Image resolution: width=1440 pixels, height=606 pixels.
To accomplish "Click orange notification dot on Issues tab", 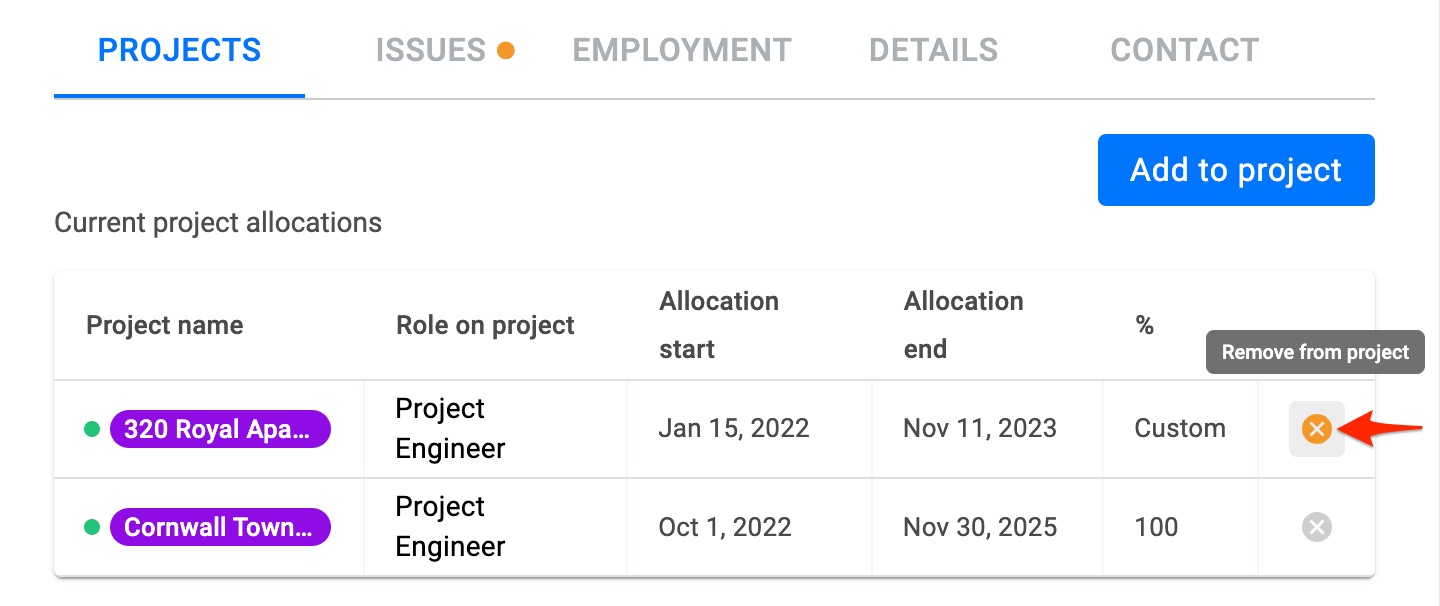I will 506,50.
